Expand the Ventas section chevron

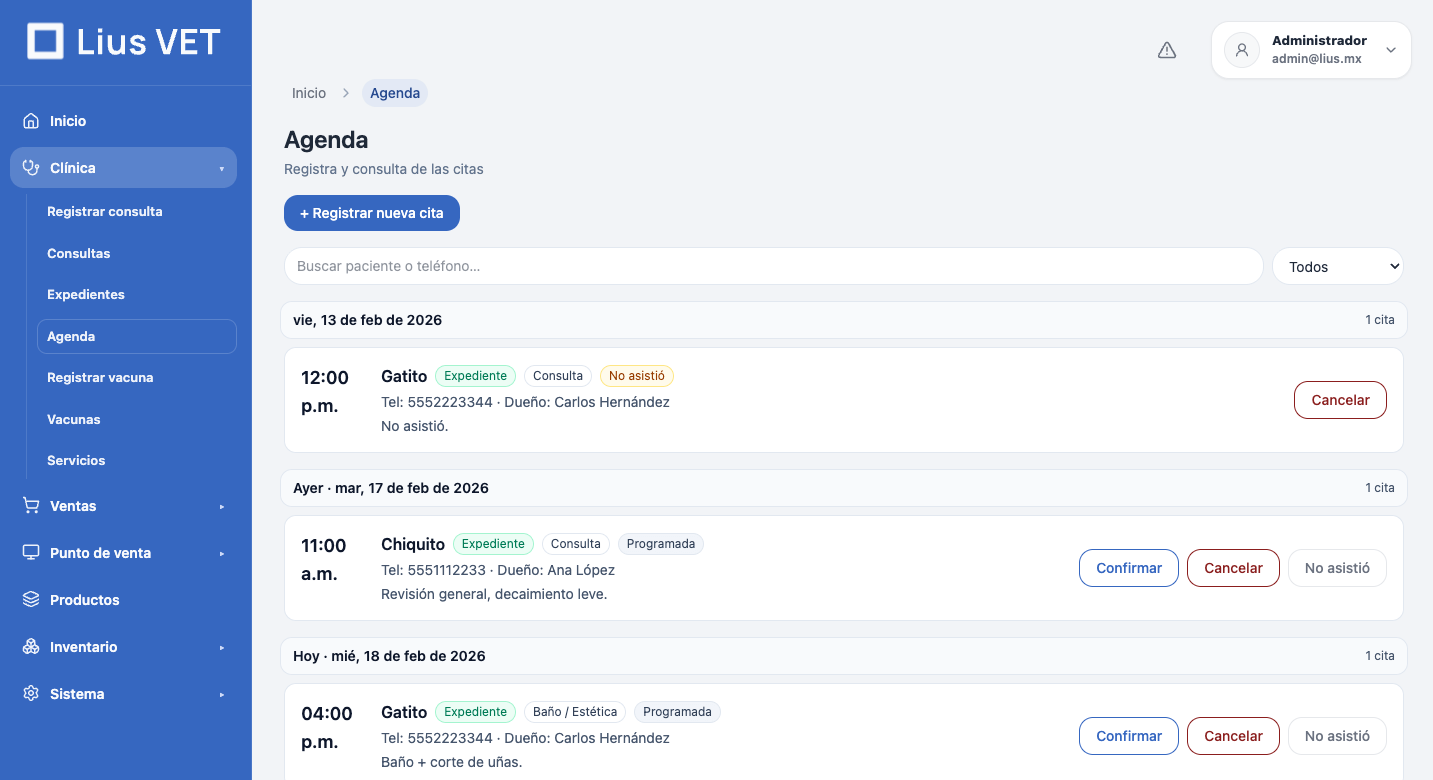(222, 505)
